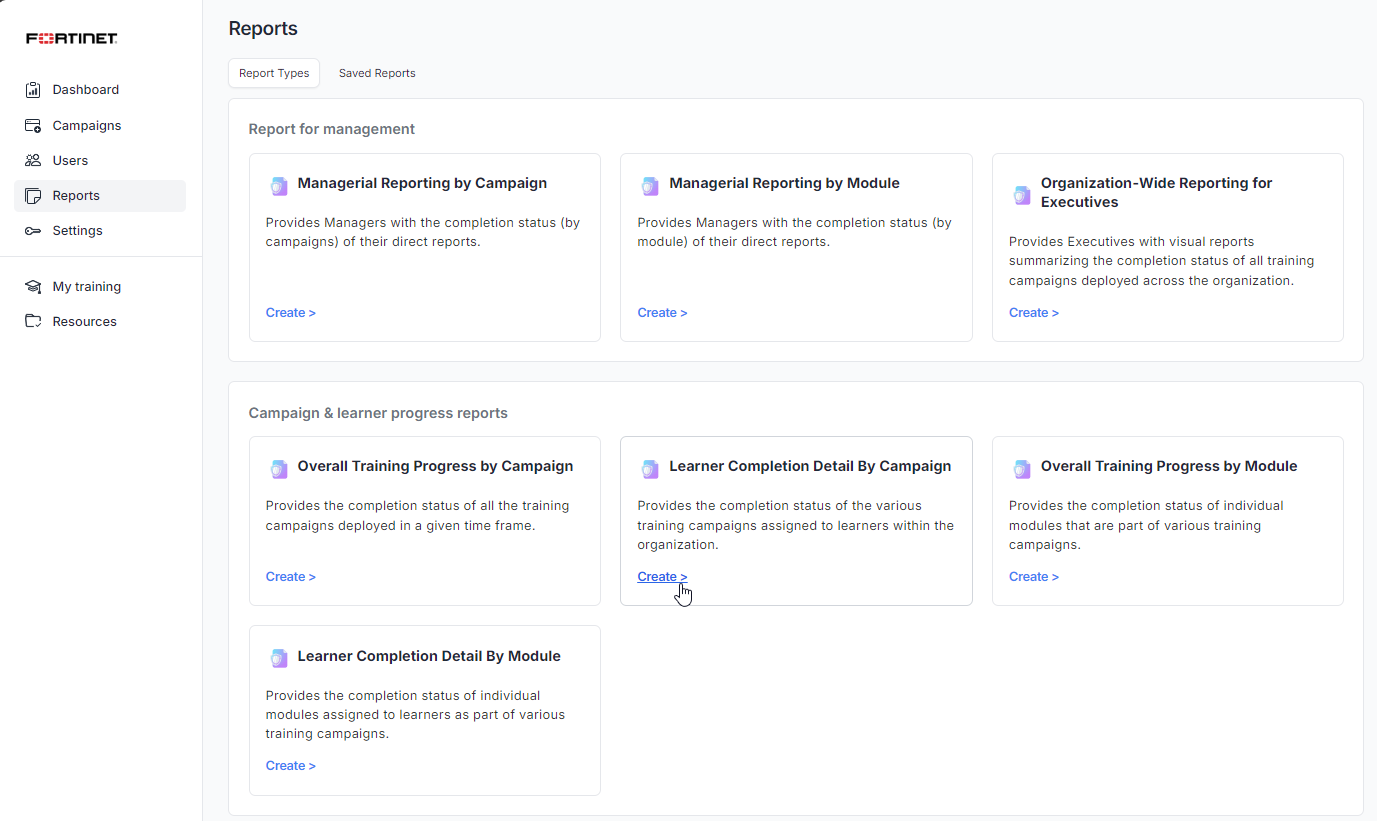The width and height of the screenshot is (1377, 821).
Task: Select the Report Types tab
Action: point(274,72)
